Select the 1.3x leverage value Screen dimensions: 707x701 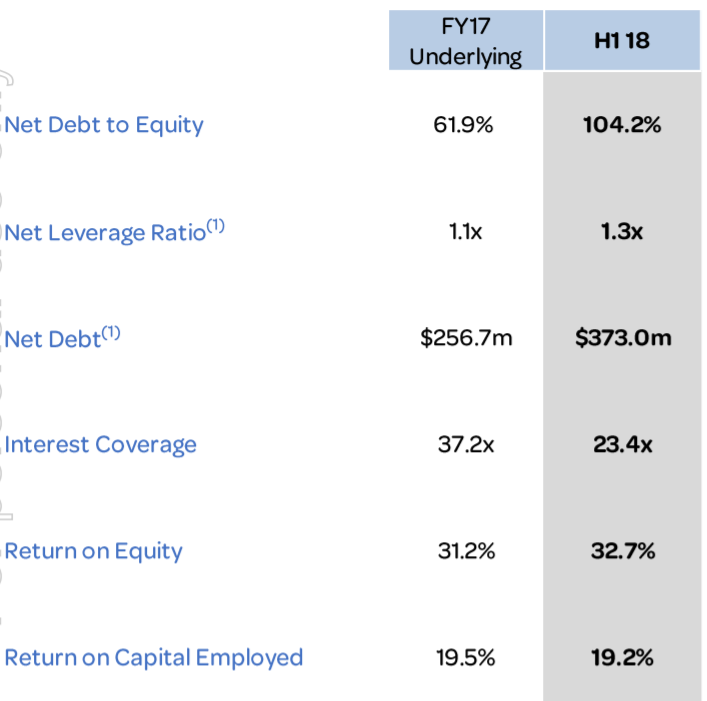[622, 232]
